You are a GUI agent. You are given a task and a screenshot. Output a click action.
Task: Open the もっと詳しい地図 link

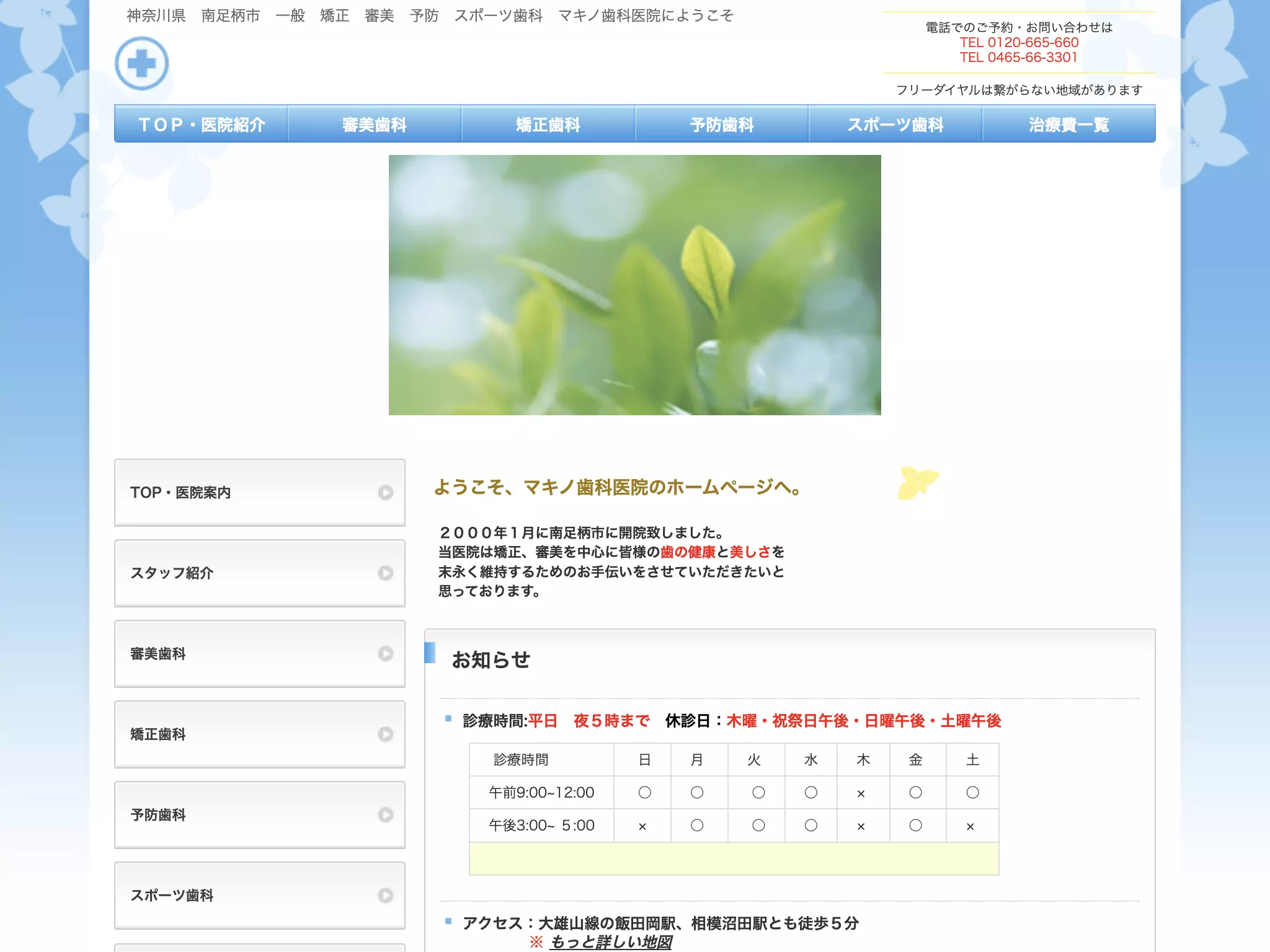pyautogui.click(x=610, y=942)
